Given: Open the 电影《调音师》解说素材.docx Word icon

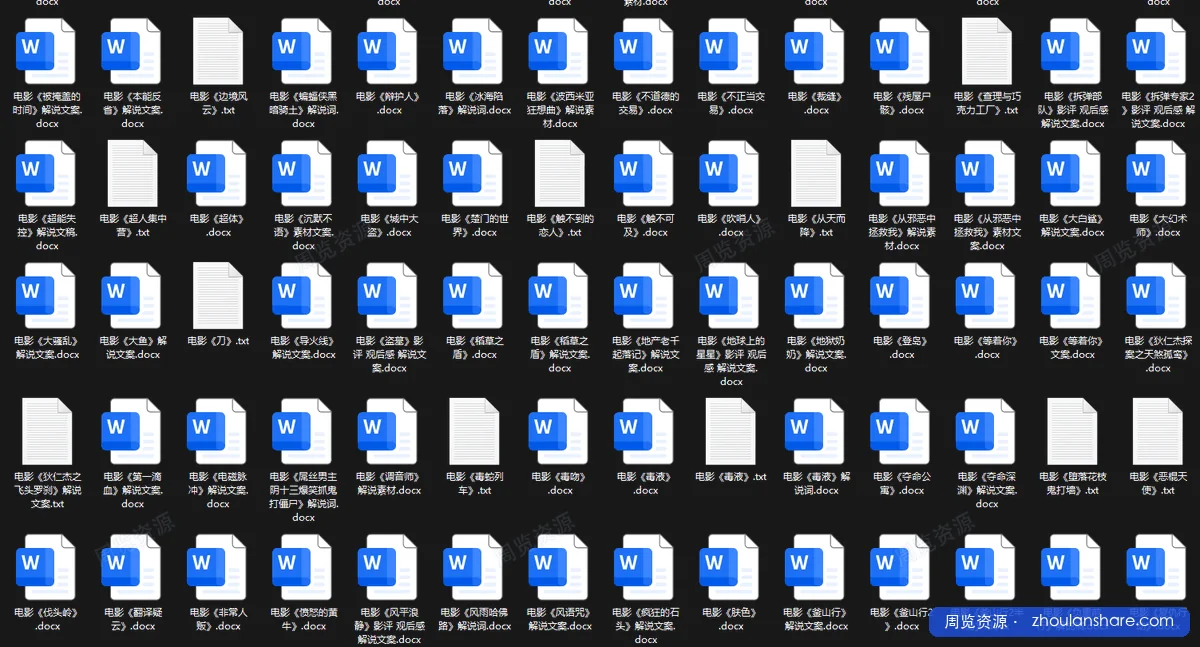Looking at the screenshot, I should [x=388, y=432].
